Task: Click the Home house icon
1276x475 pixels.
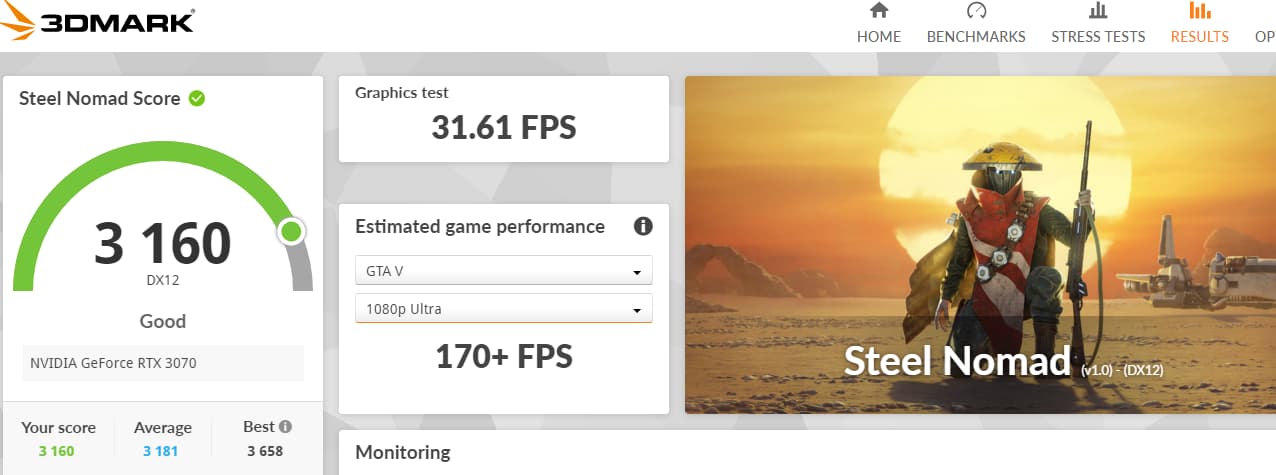Action: click(x=879, y=11)
